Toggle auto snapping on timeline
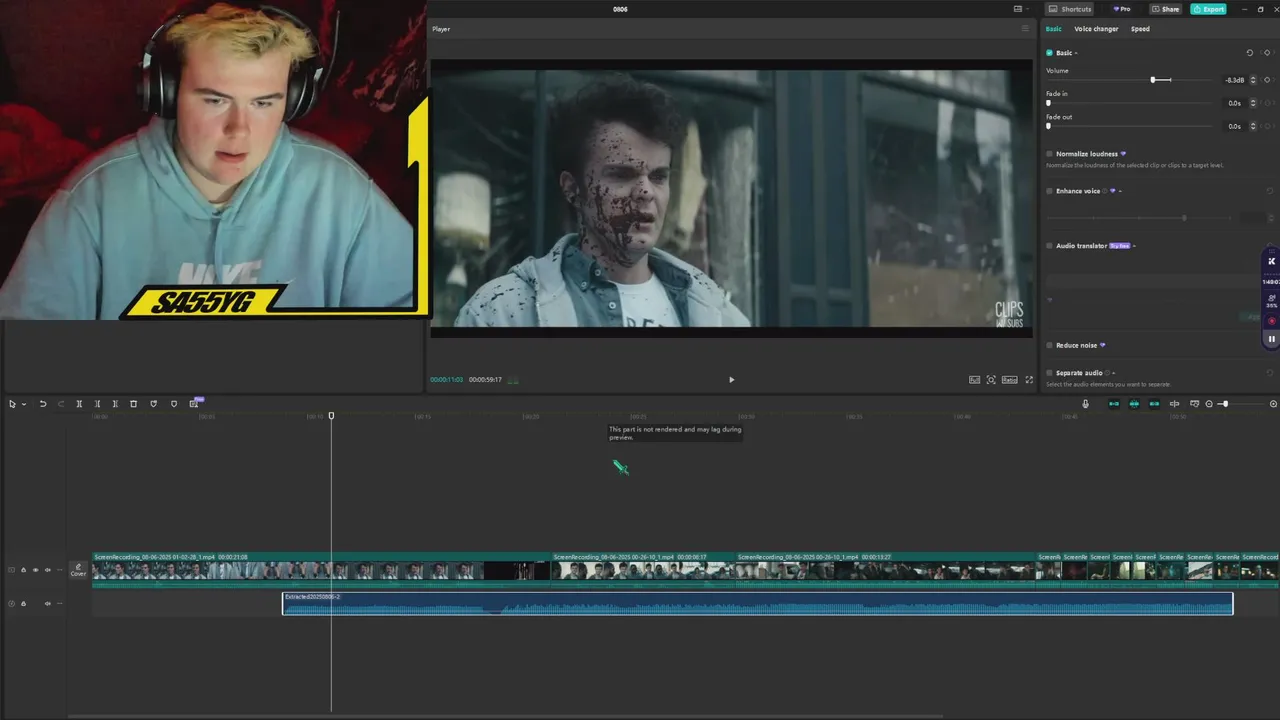Screen dimensions: 1280x720 coord(1134,404)
